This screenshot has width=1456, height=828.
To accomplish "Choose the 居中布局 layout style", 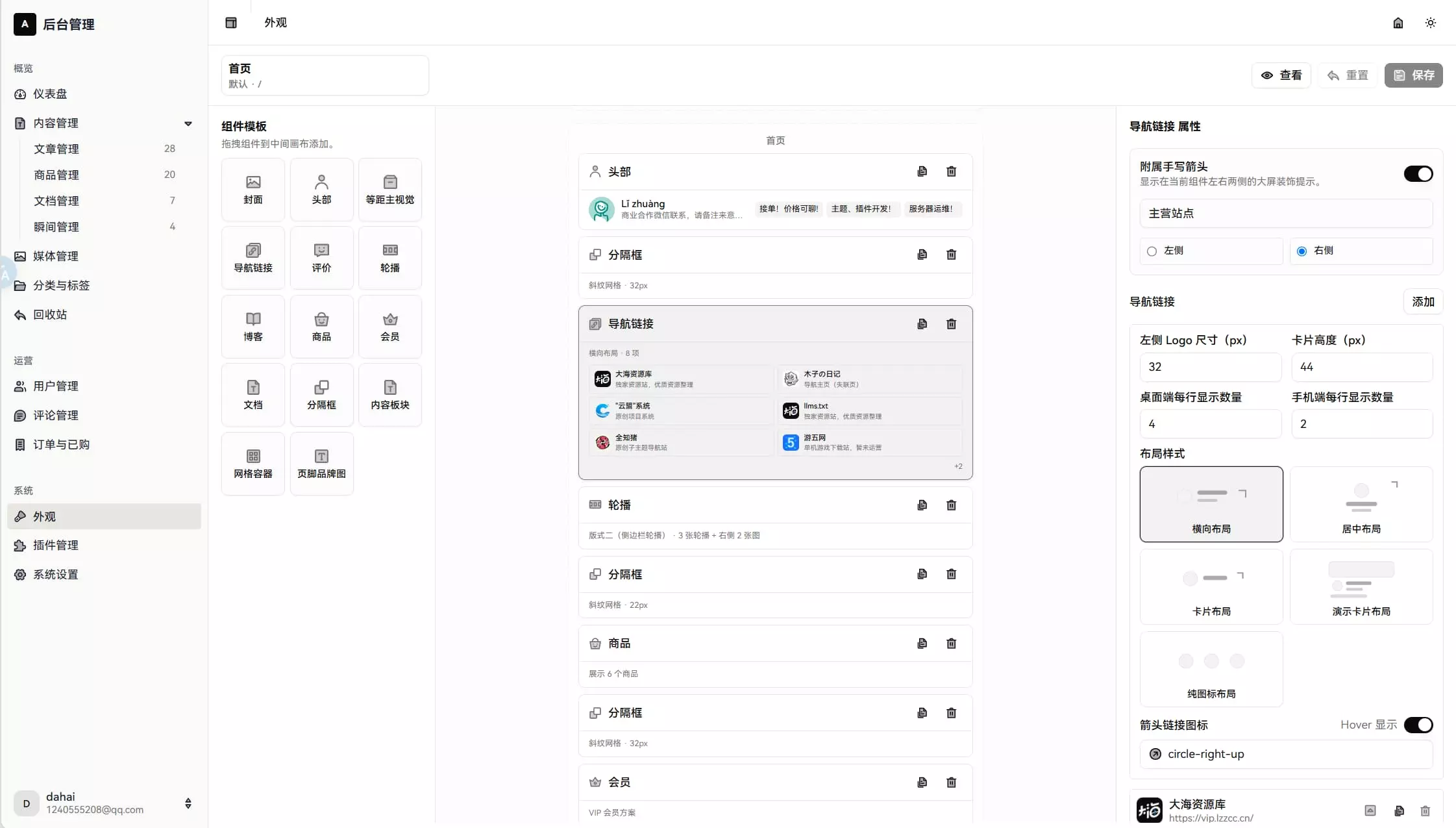I will click(1361, 504).
